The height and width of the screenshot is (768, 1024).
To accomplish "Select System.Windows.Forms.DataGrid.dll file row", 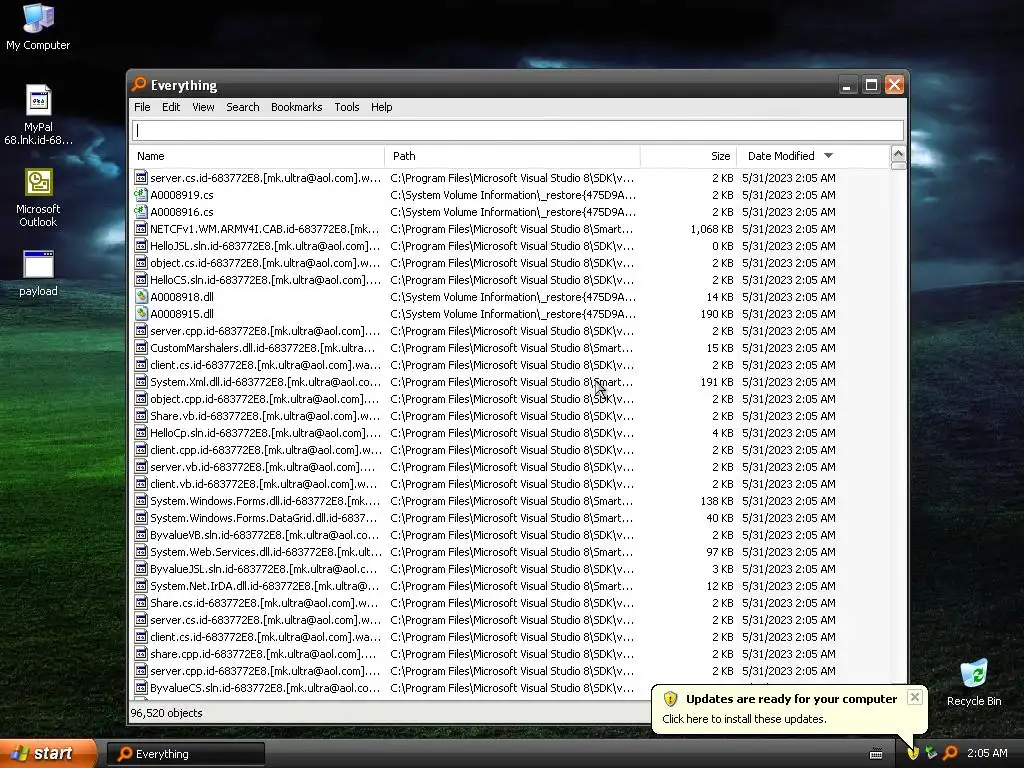I will pos(509,517).
